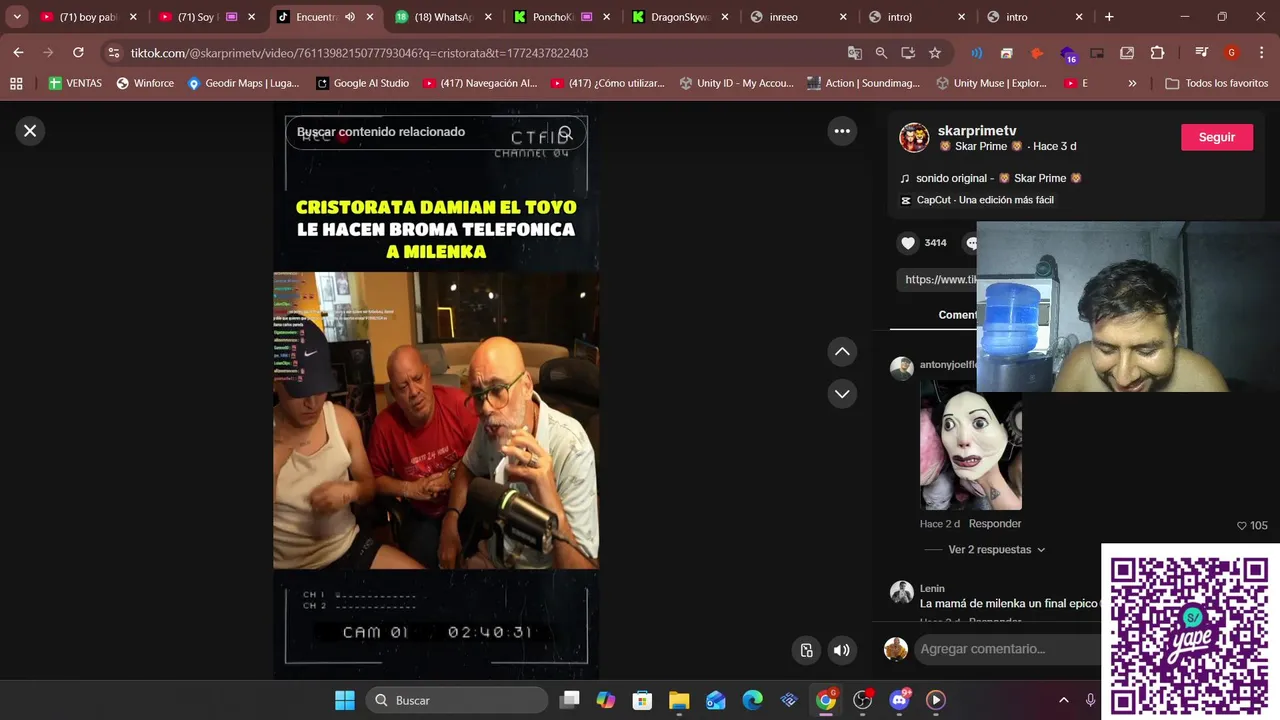This screenshot has height=720, width=1280.
Task: Open Microsoft Edge from taskbar
Action: [752, 700]
